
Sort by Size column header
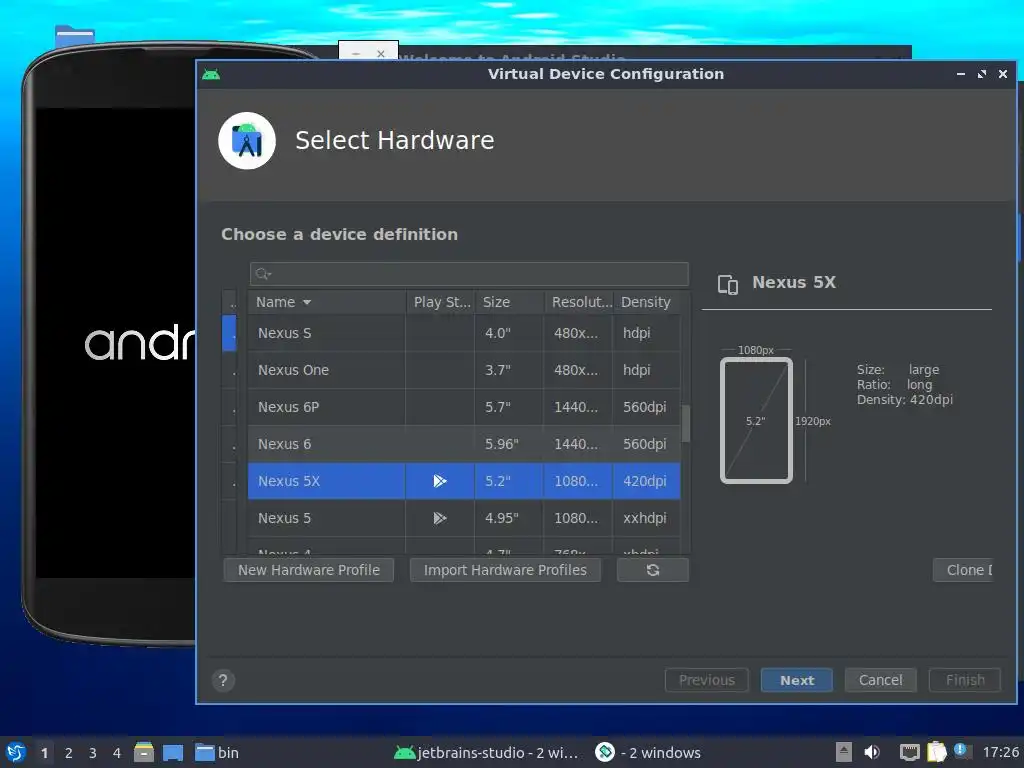coord(509,302)
